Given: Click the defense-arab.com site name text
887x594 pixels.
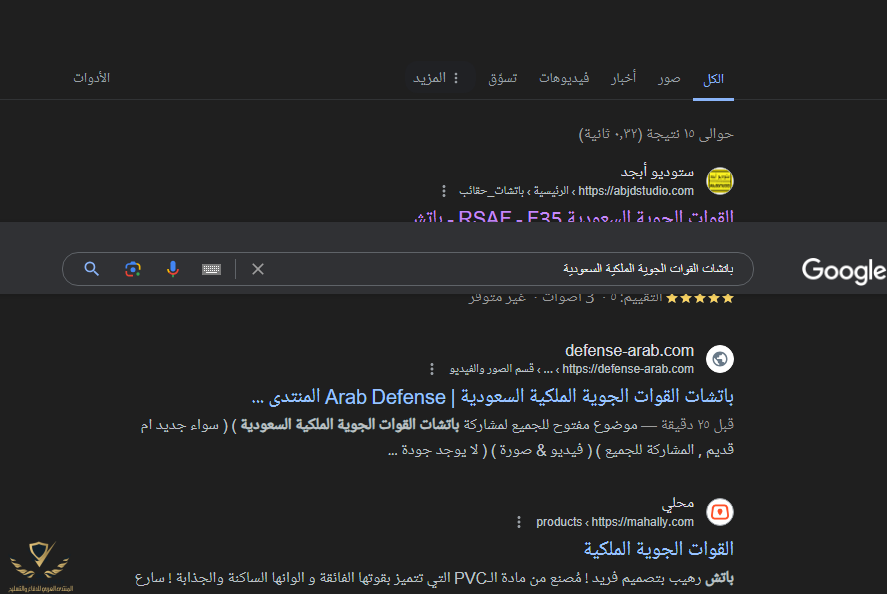Looking at the screenshot, I should click(630, 351).
